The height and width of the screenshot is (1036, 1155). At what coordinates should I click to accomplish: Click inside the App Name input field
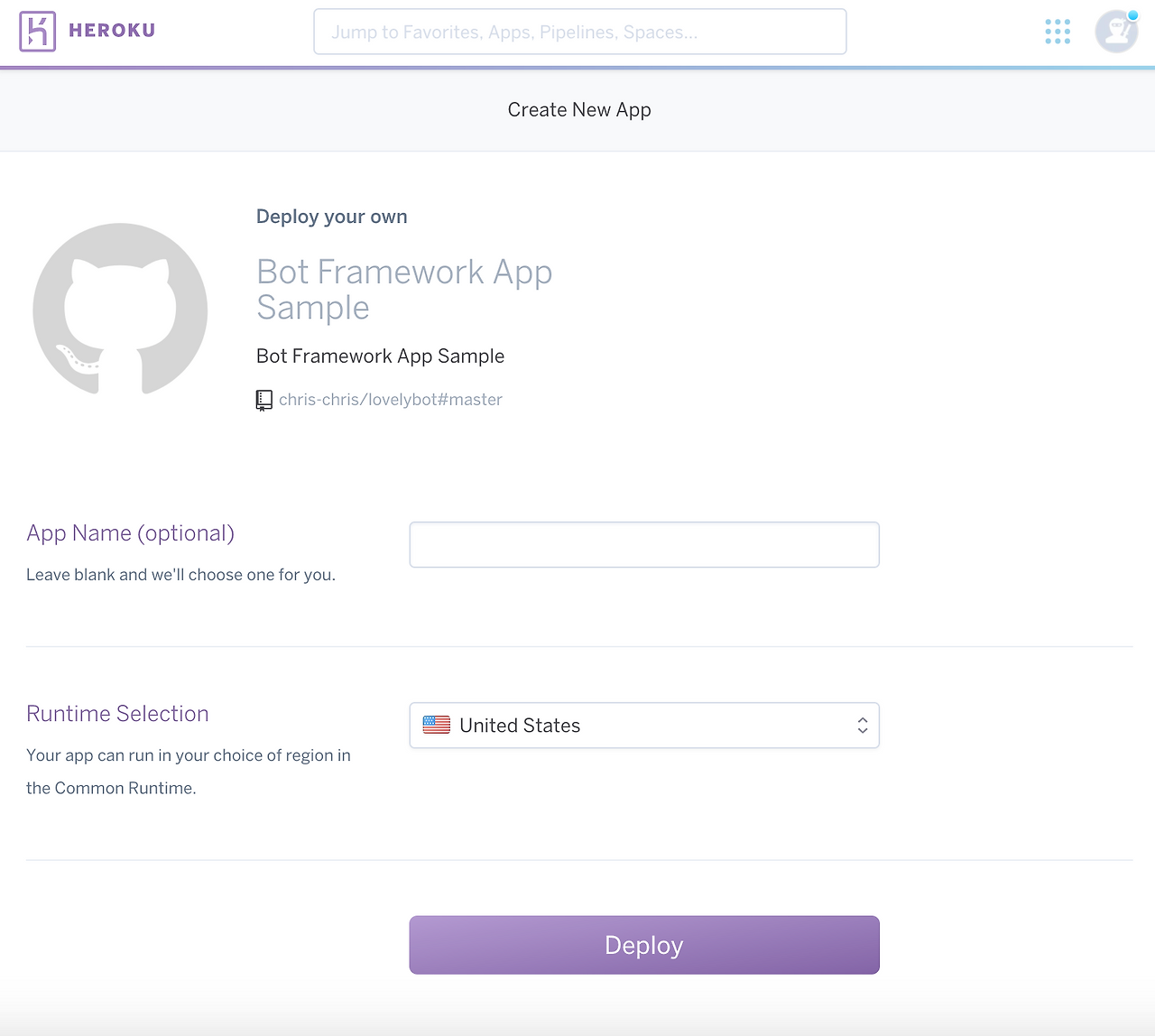tap(643, 544)
